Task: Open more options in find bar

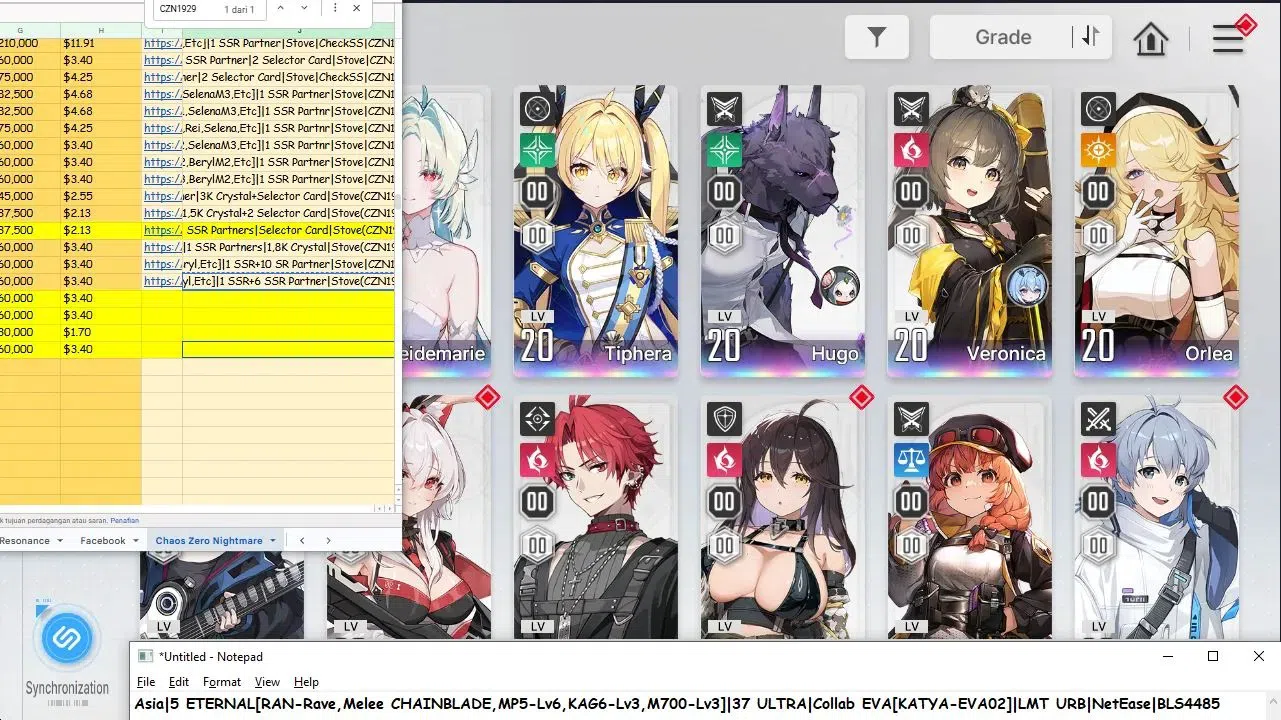Action: tap(334, 9)
